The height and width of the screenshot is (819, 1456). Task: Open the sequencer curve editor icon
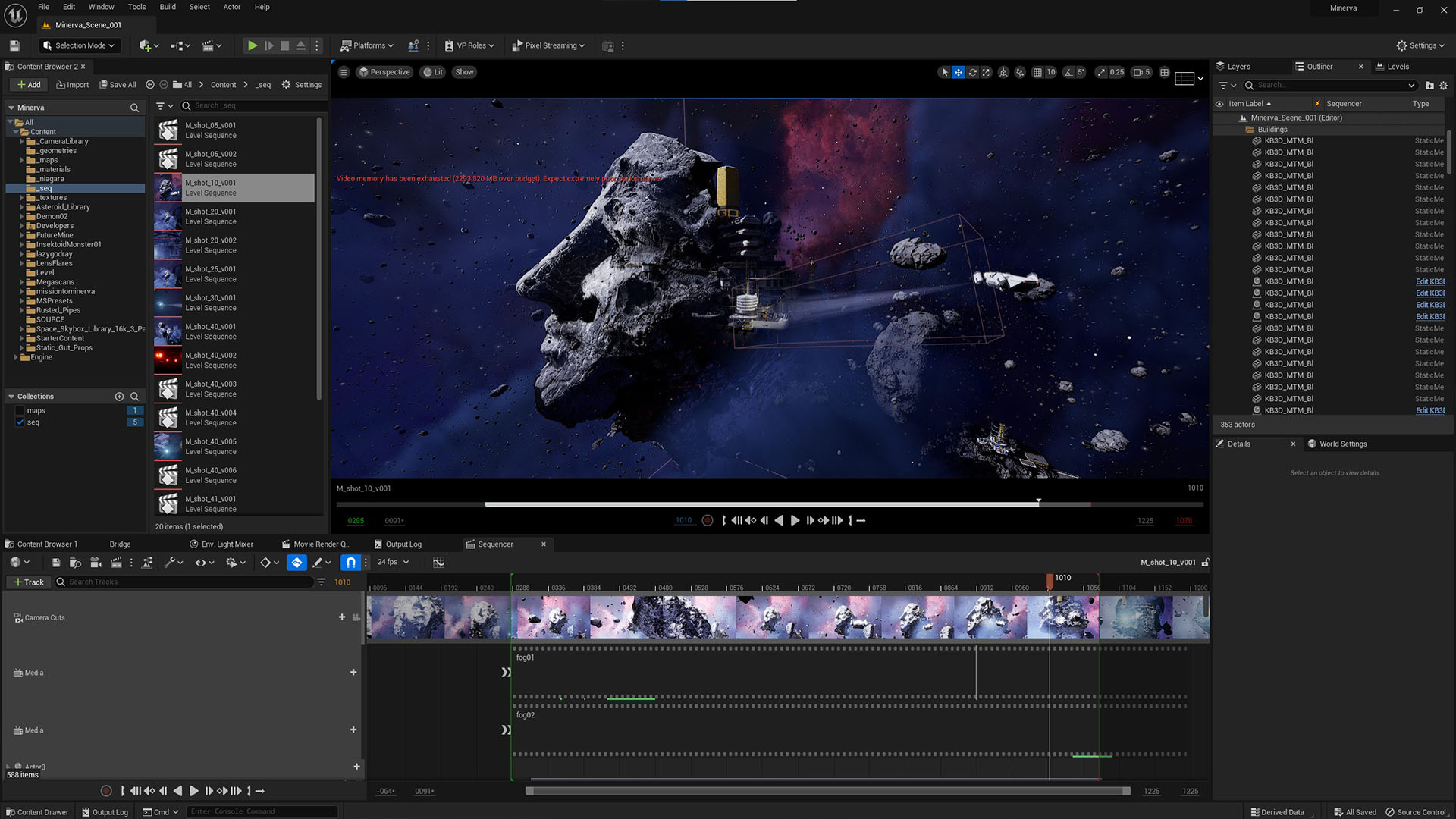pyautogui.click(x=438, y=563)
